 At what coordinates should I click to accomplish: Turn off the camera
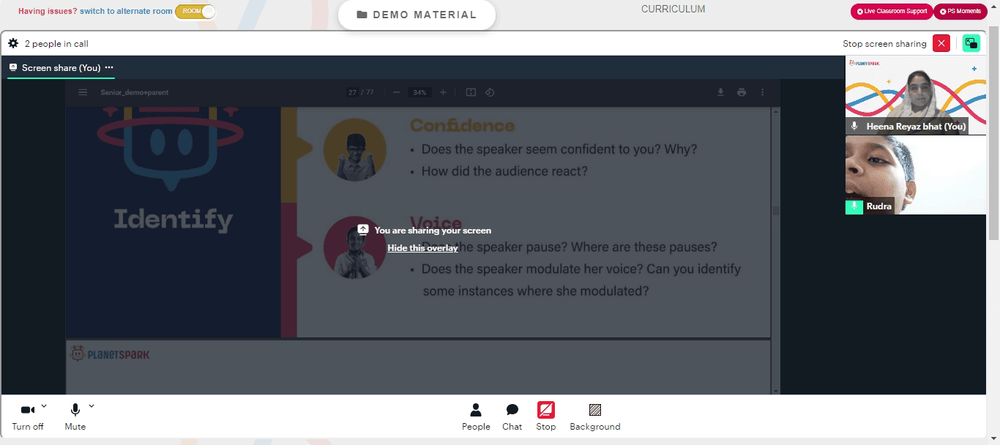27,418
